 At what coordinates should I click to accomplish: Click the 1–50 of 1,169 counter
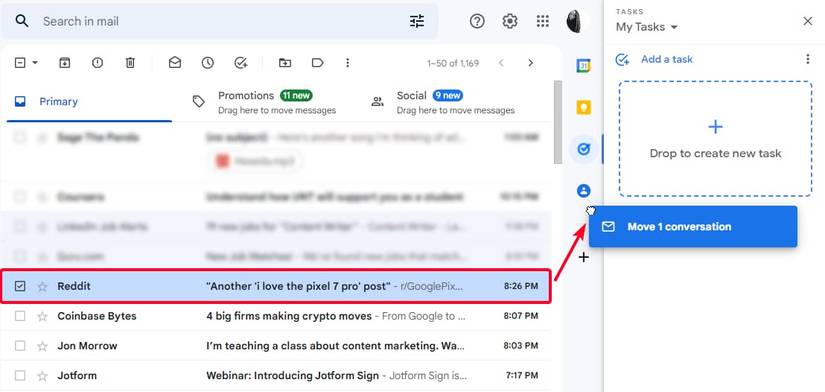(453, 63)
